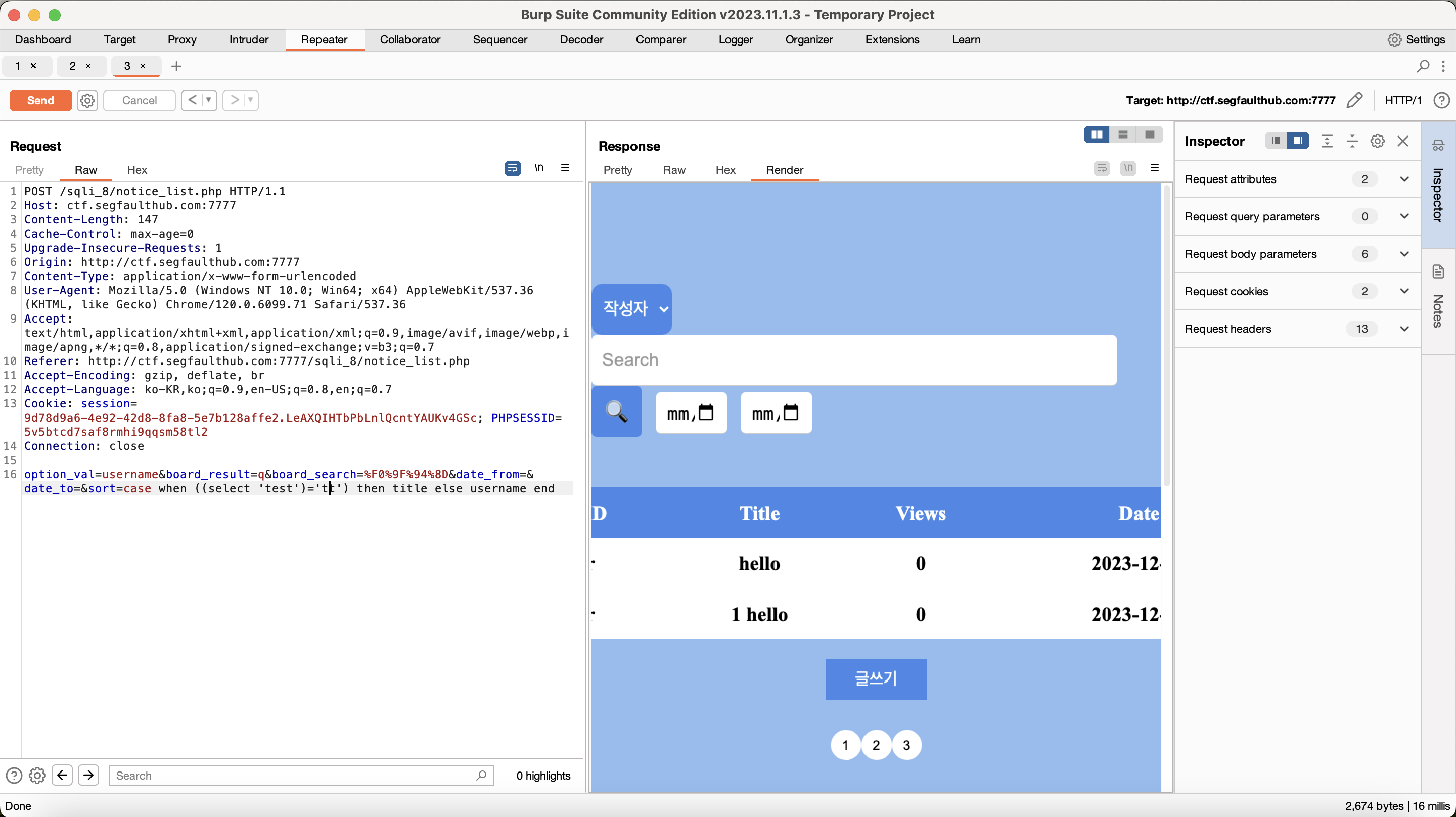Open the send options gear icon

pos(87,100)
